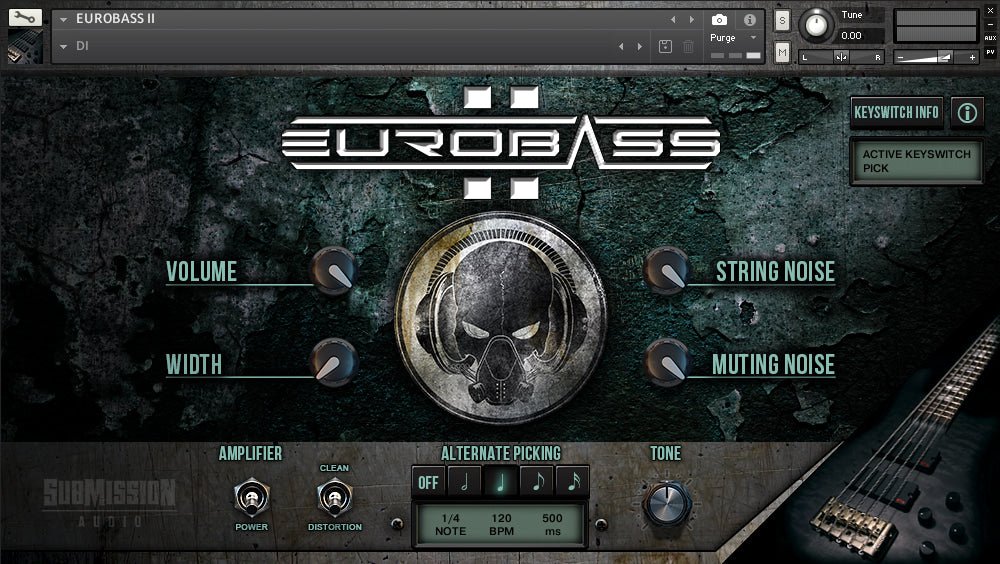Mute the instrument with the M button
This screenshot has height=564, width=1000.
coord(783,52)
